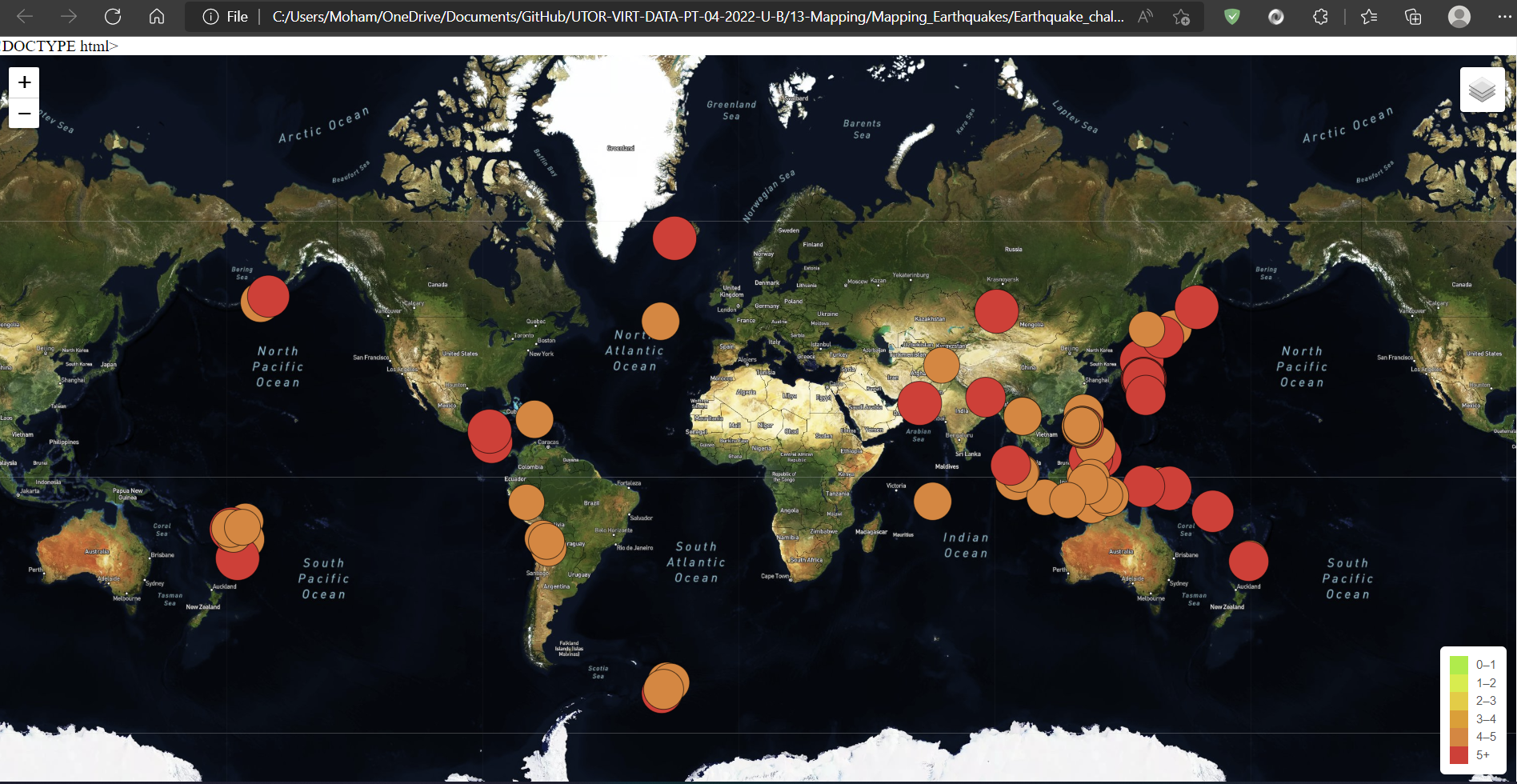Open the Favorites star-list icon
Screen dimensions: 1517x784
point(1369,16)
